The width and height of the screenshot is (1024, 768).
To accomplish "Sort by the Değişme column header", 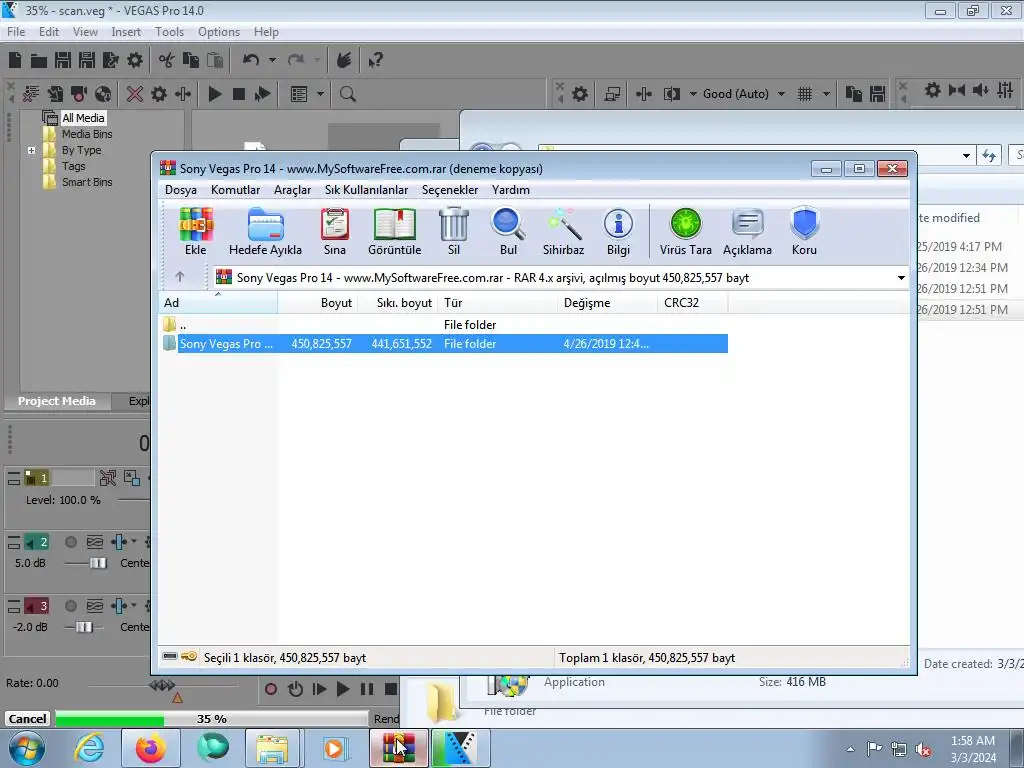I will point(607,303).
